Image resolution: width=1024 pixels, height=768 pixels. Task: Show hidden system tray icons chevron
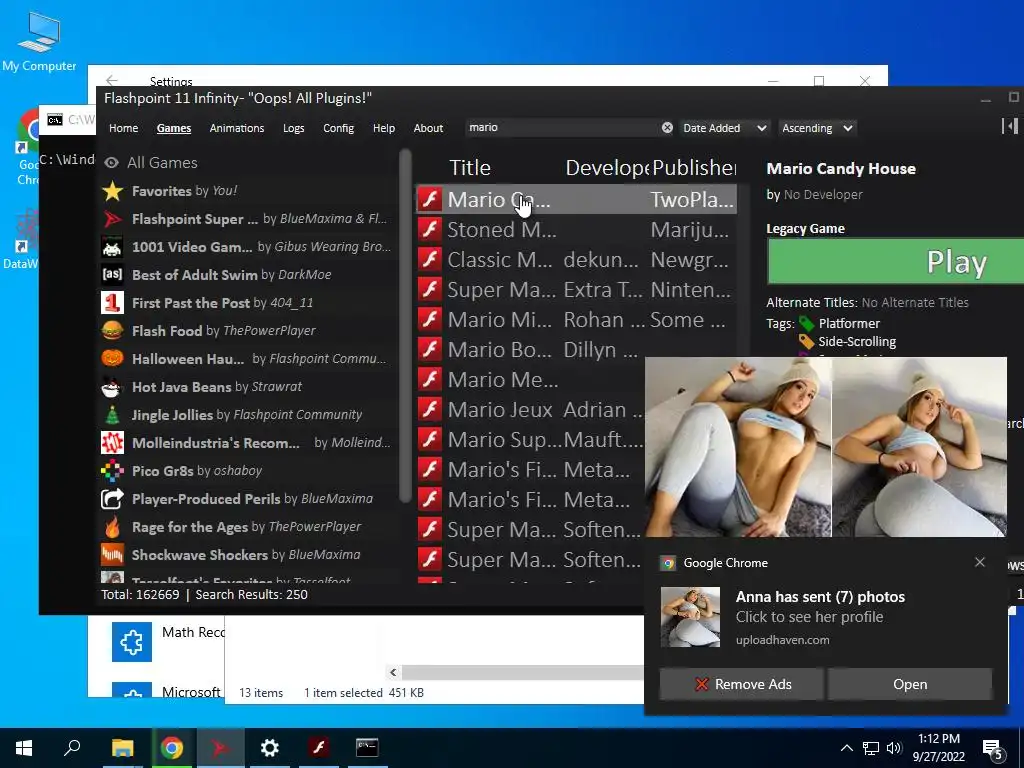pyautogui.click(x=846, y=748)
